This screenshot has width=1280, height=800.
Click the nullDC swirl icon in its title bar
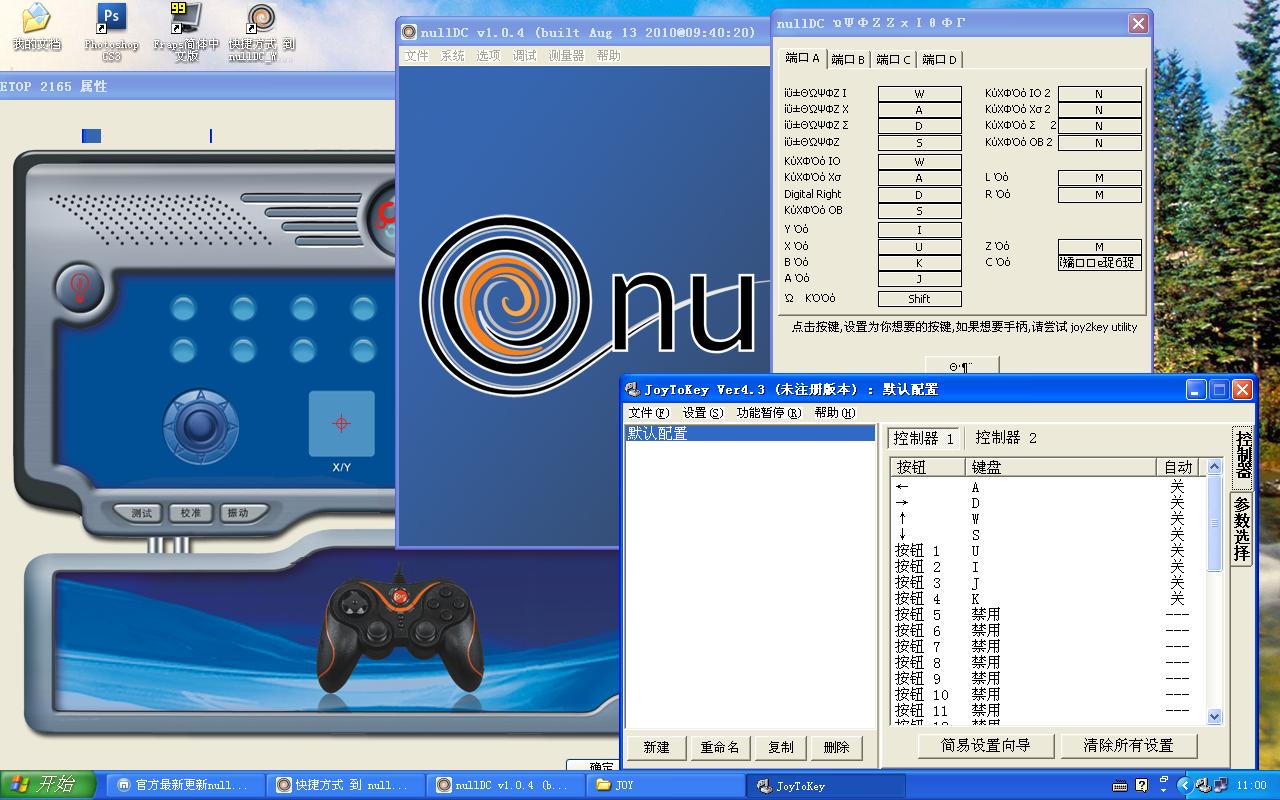[x=409, y=32]
